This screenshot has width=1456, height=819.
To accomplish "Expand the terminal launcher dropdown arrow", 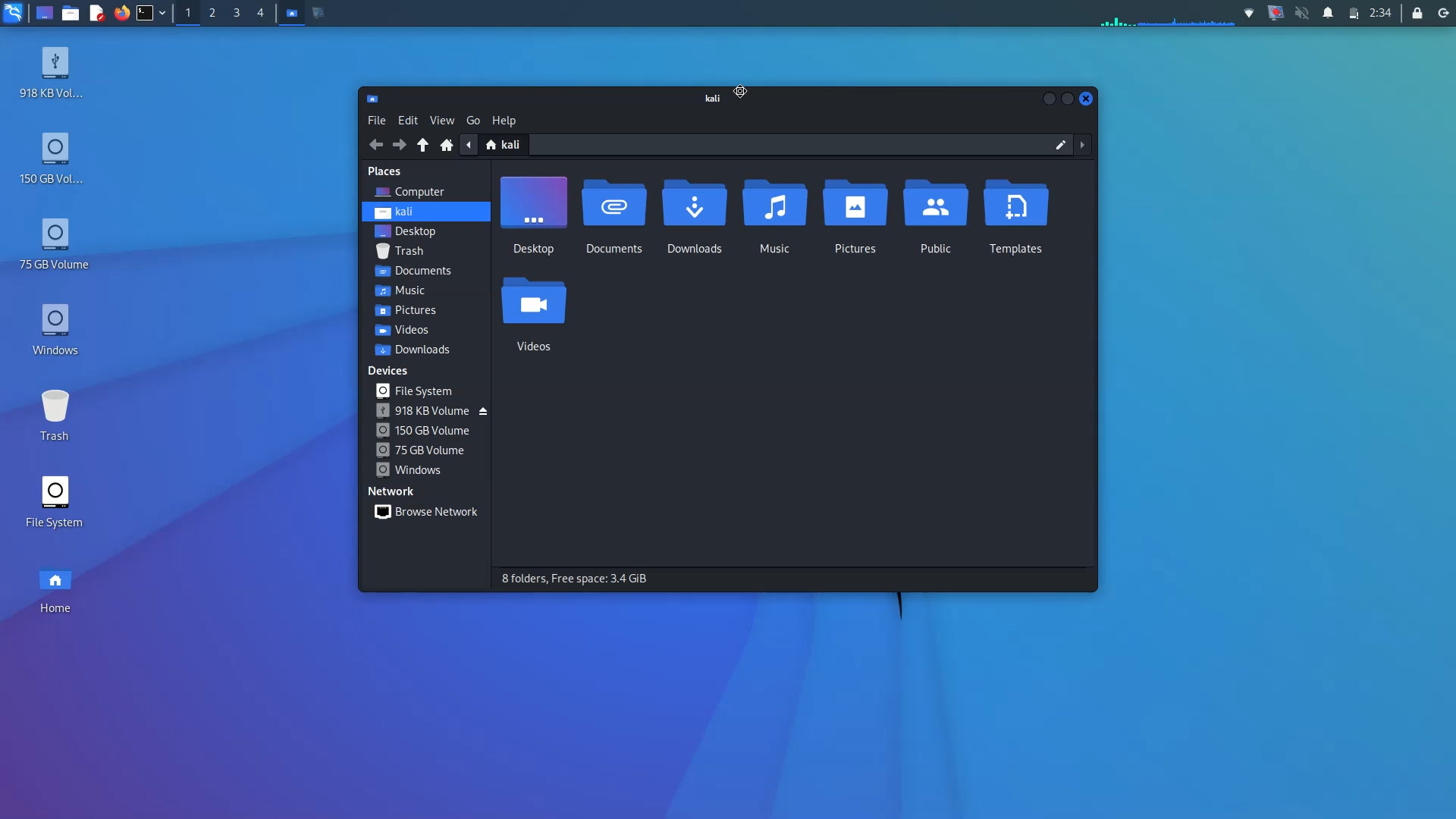I will tap(162, 13).
